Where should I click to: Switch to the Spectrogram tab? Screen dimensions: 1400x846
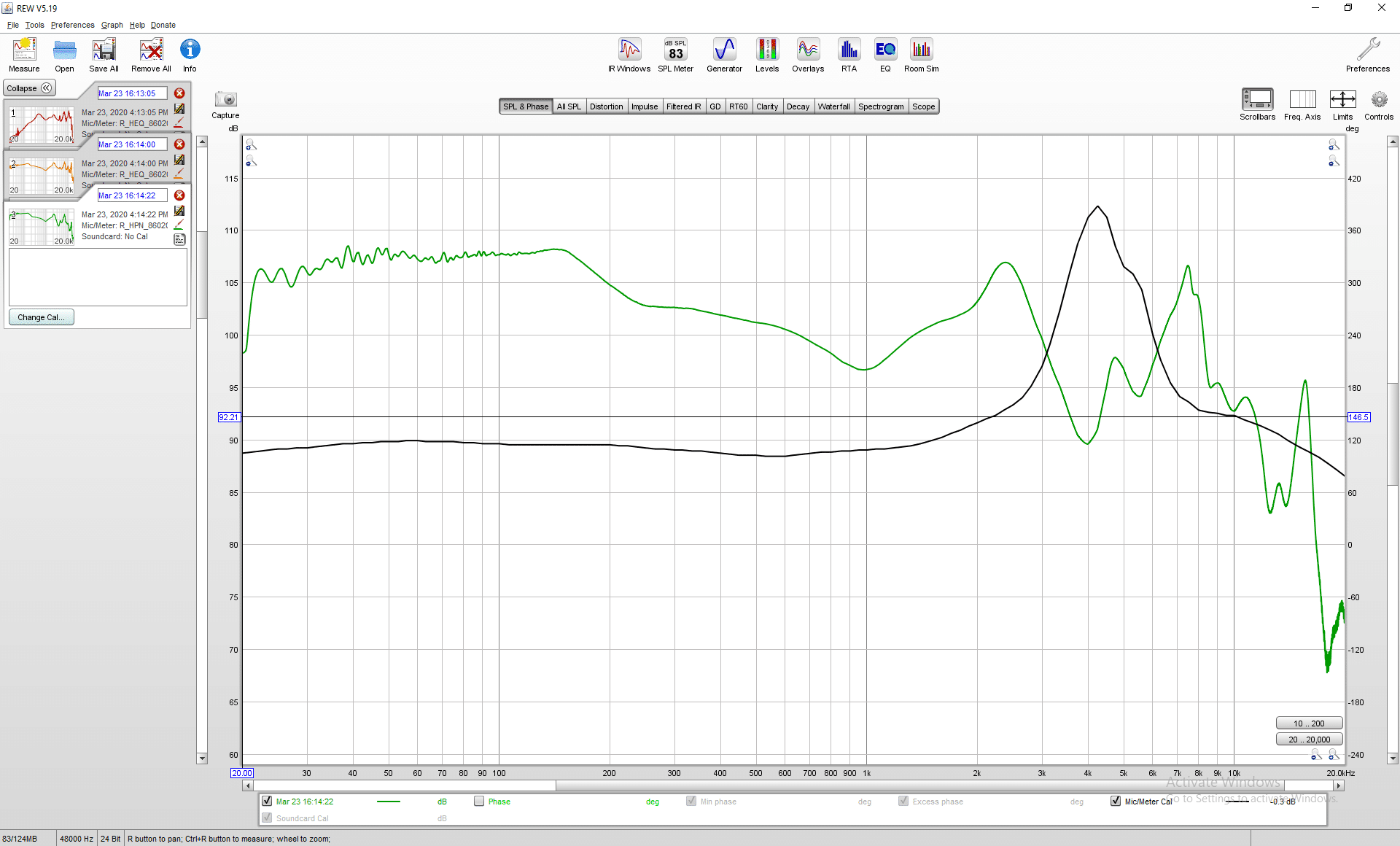tap(881, 106)
